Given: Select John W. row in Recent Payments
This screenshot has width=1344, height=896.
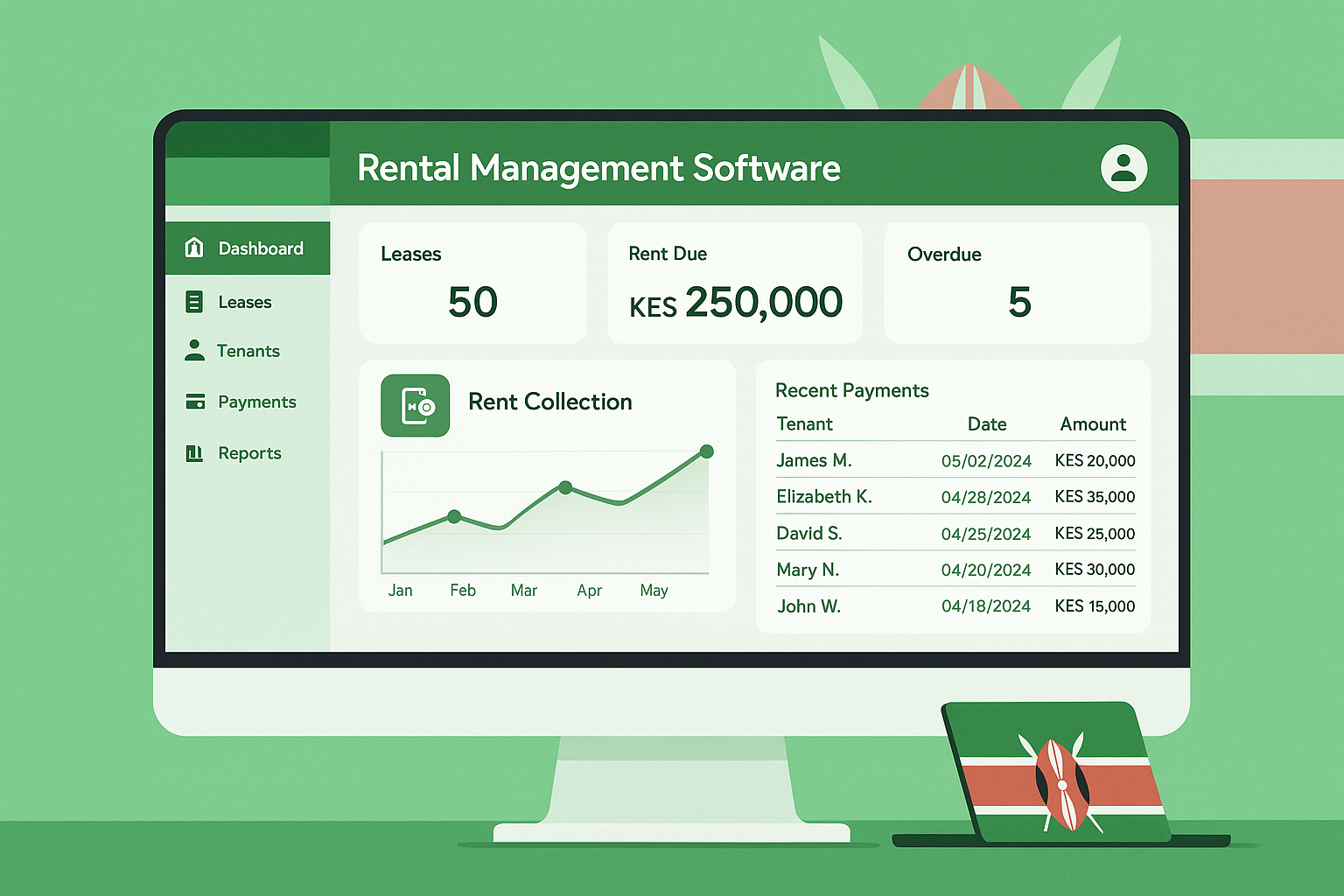Looking at the screenshot, I should (x=954, y=605).
